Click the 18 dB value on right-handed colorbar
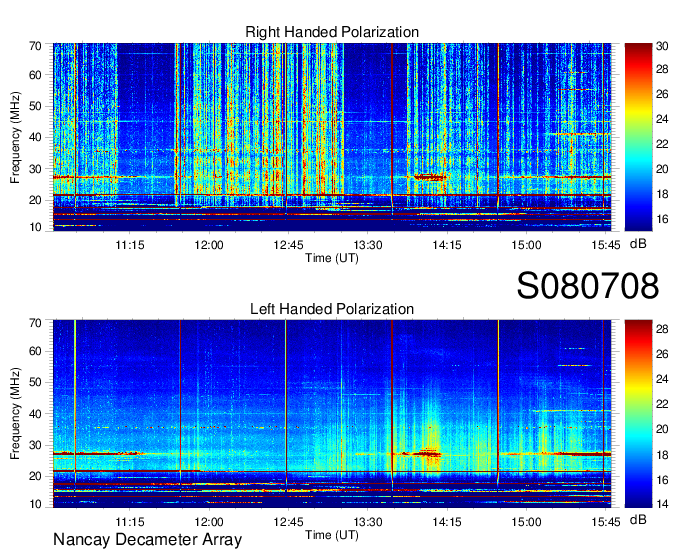The image size is (680, 552). 662,194
